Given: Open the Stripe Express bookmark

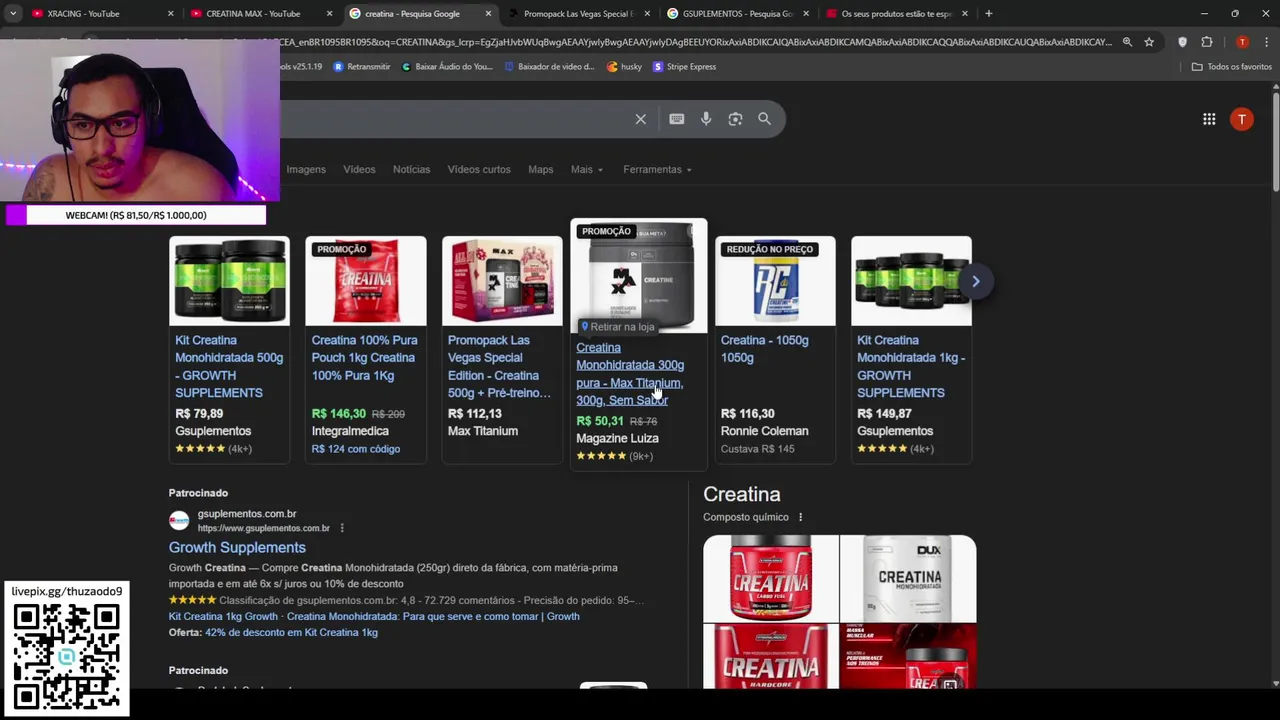Looking at the screenshot, I should pyautogui.click(x=684, y=66).
